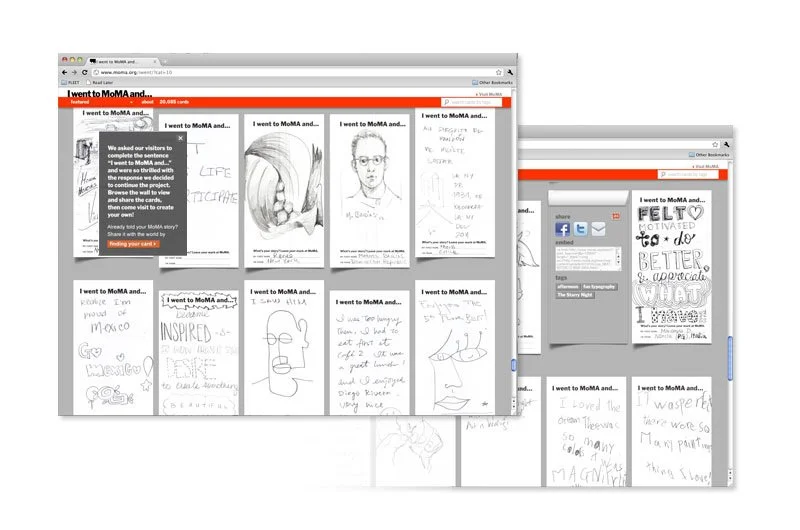The width and height of the screenshot is (800, 530).
Task: Select the fun typography tag
Action: point(599,287)
